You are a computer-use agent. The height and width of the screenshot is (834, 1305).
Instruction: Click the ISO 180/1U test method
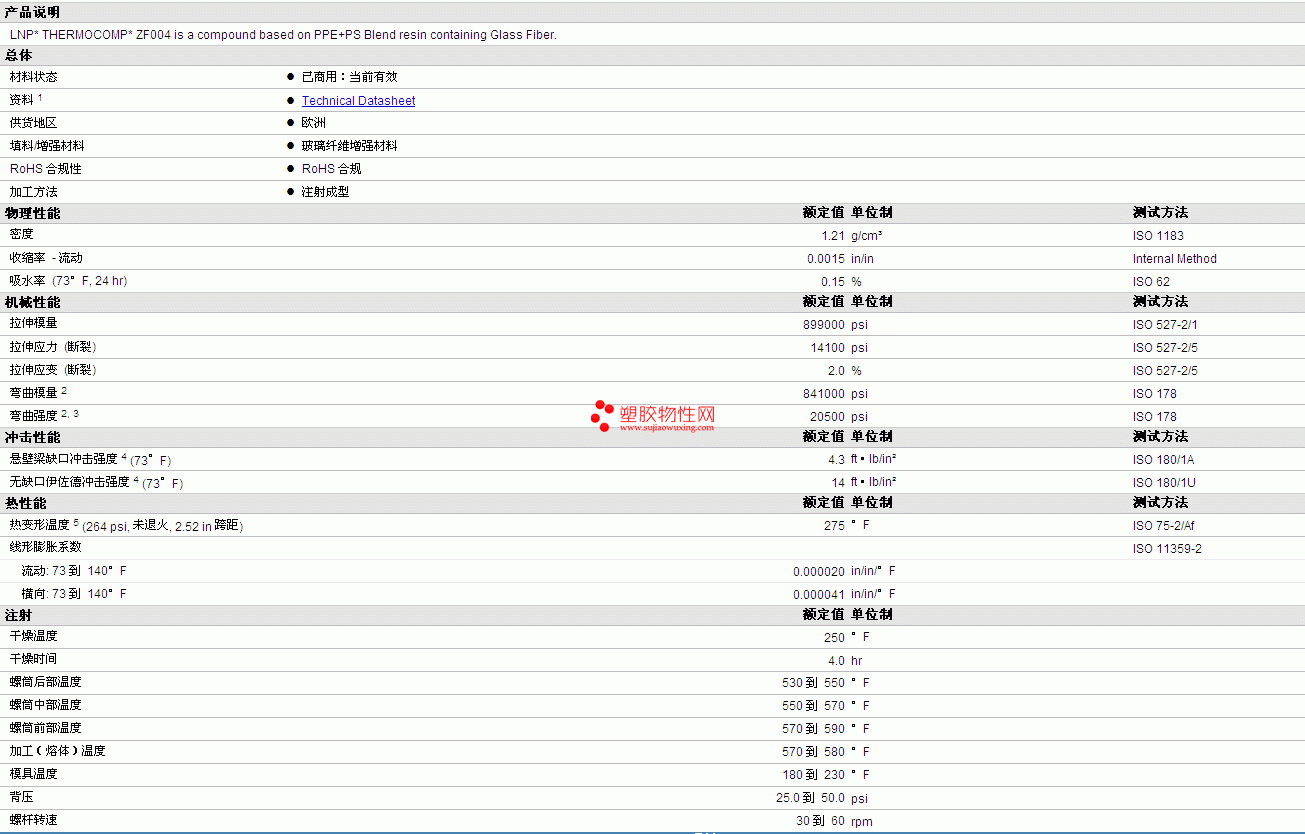pyautogui.click(x=1164, y=483)
